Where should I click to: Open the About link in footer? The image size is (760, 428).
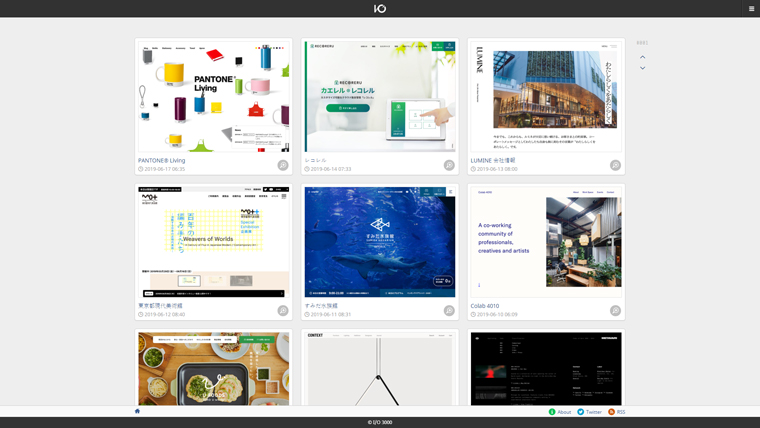[560, 412]
